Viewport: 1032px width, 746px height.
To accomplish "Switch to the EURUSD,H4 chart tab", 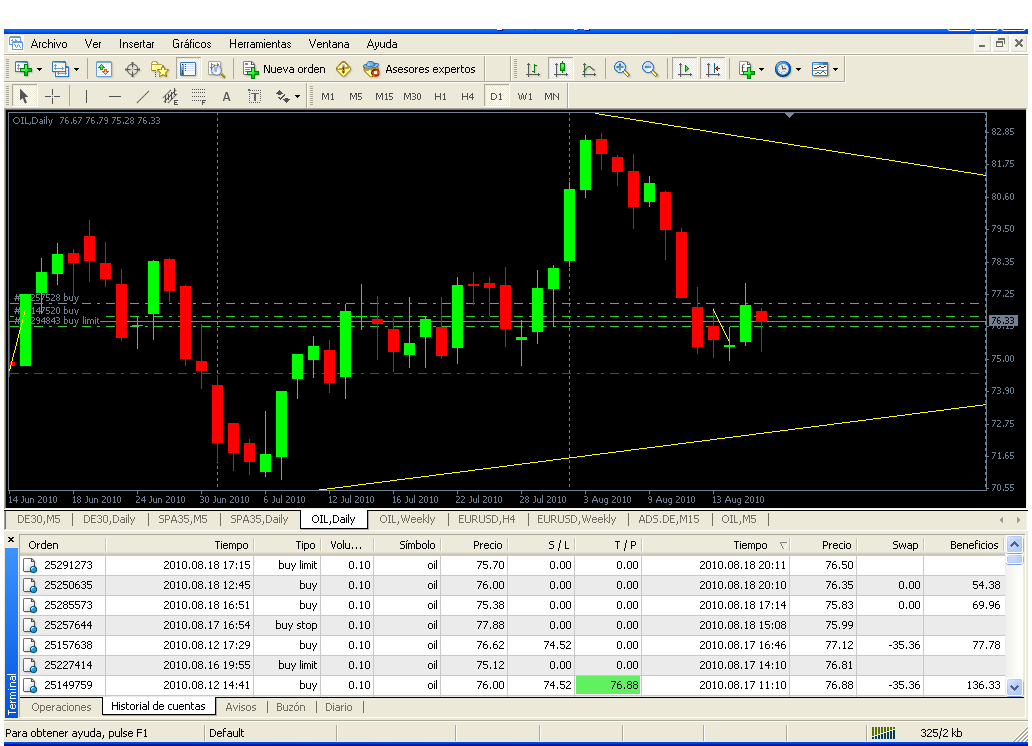I will pyautogui.click(x=486, y=520).
